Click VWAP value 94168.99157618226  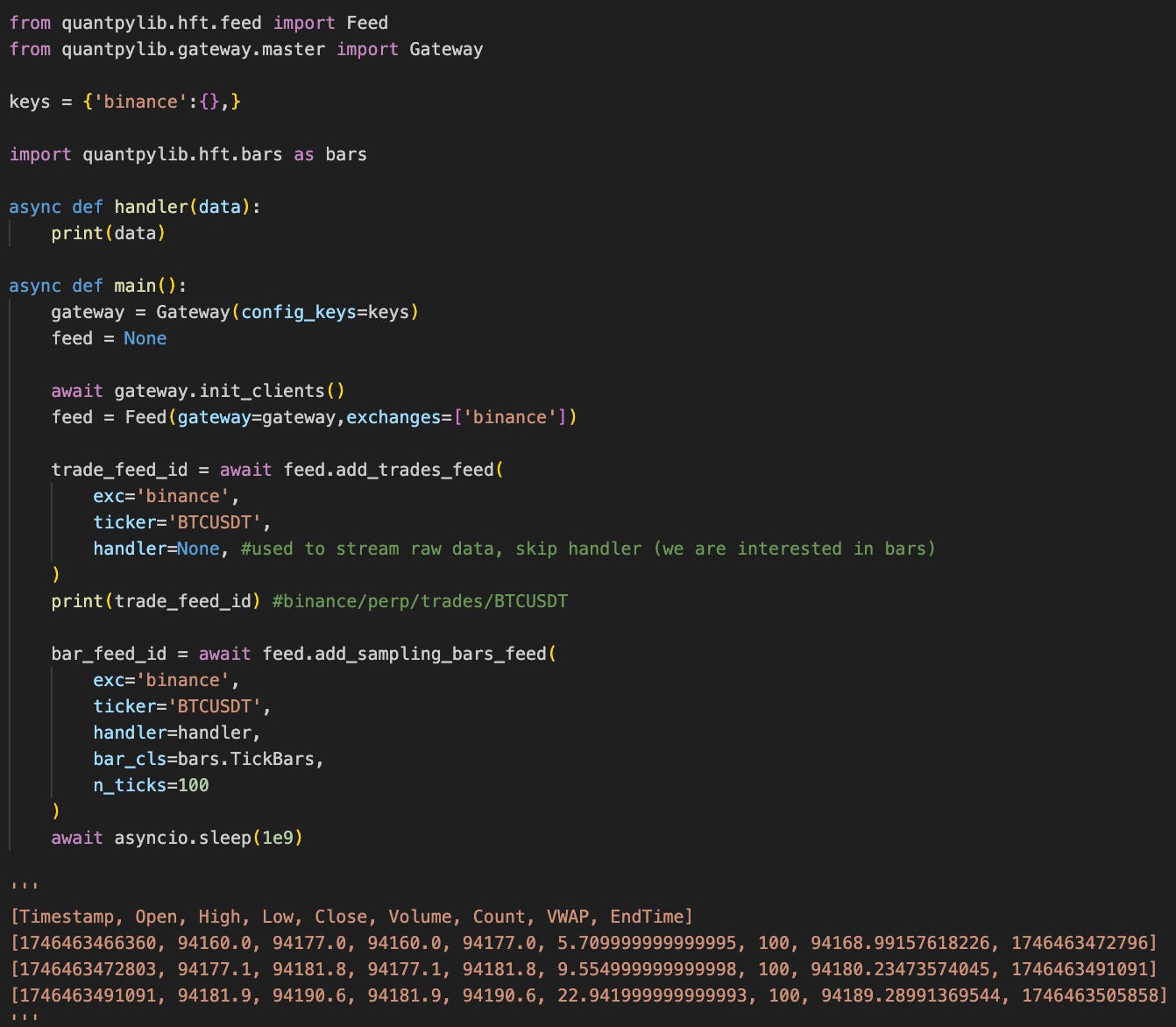900,943
